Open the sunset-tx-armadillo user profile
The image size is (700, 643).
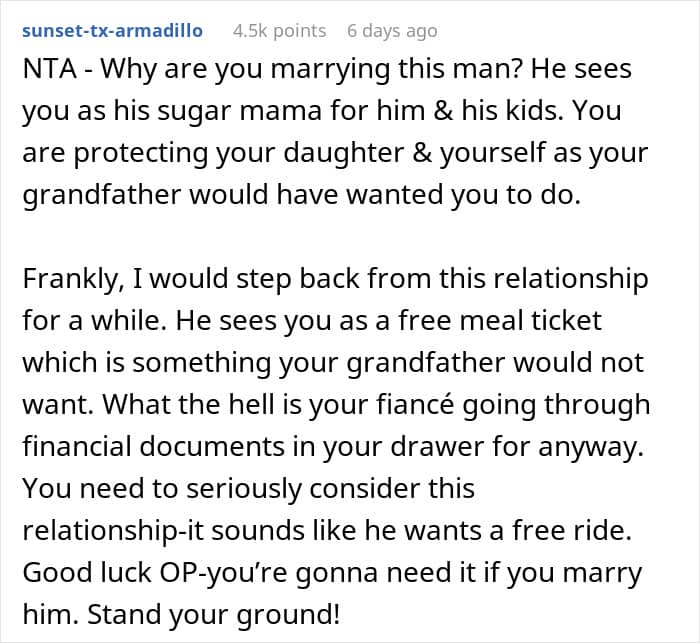point(112,31)
